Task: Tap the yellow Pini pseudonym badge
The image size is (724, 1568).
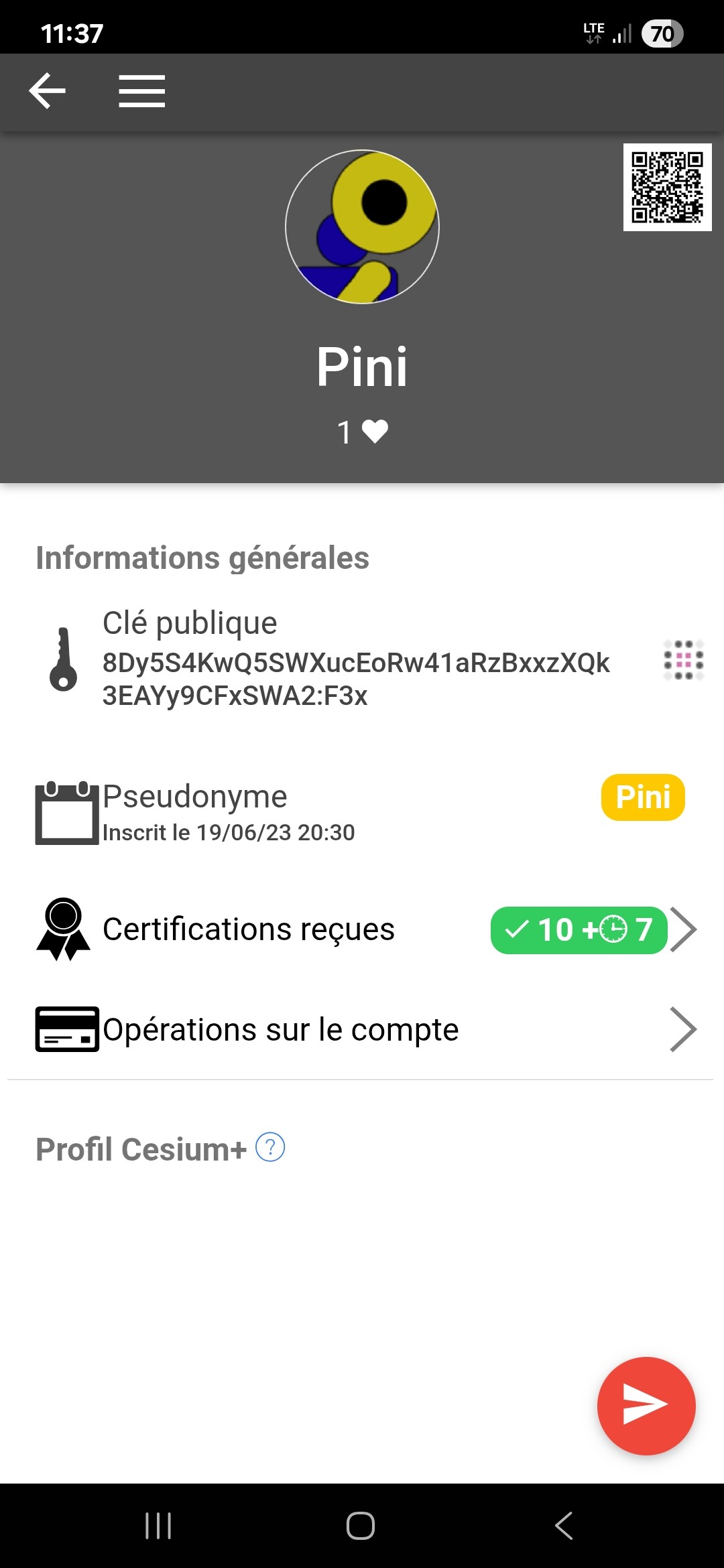Action: click(643, 797)
